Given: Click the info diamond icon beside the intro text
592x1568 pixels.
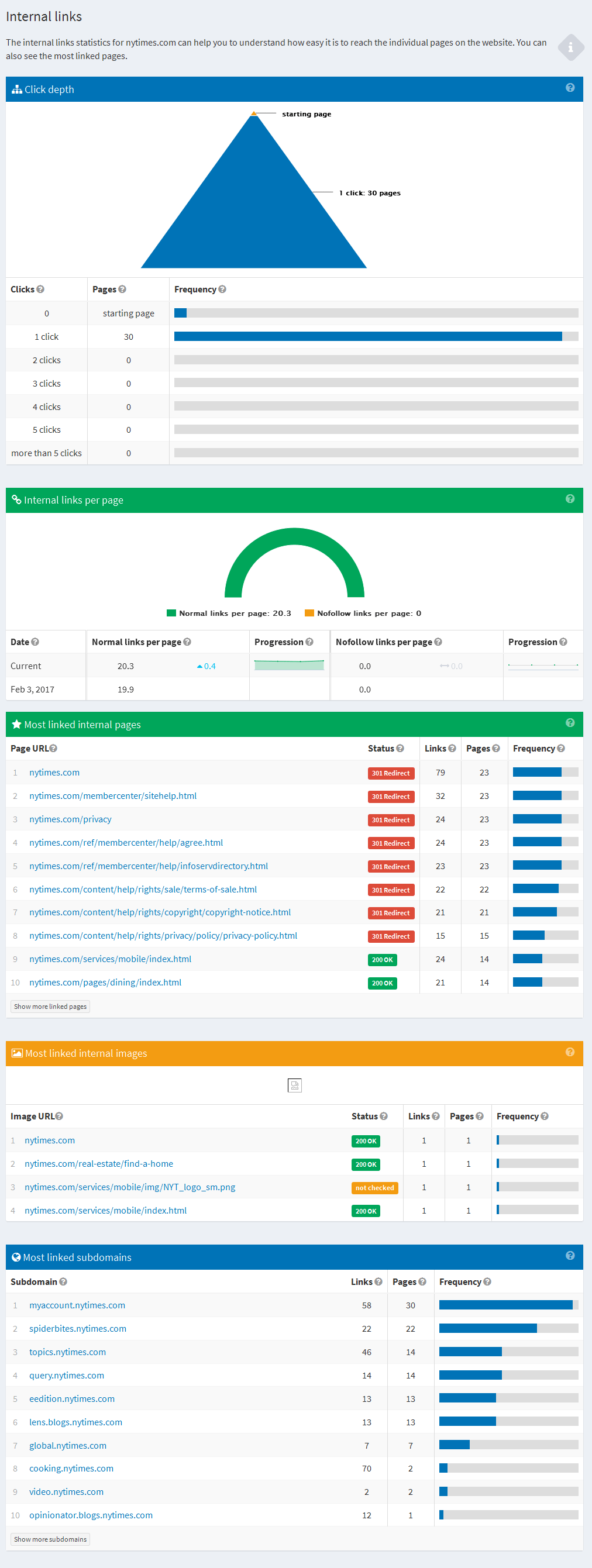Looking at the screenshot, I should 571,47.
